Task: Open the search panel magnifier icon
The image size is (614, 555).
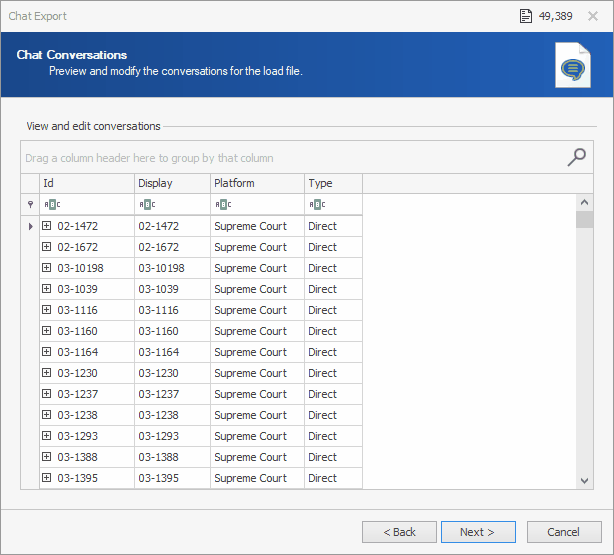Action: coord(576,157)
